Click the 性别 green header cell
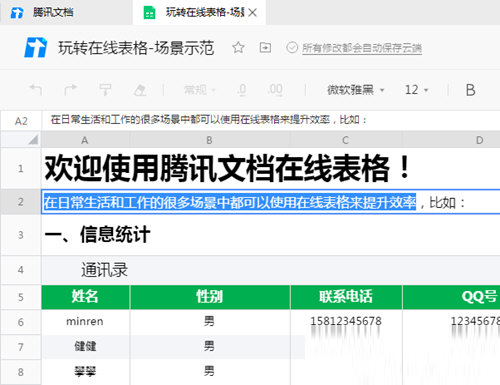Image resolution: width=500 pixels, height=385 pixels. coord(210,297)
